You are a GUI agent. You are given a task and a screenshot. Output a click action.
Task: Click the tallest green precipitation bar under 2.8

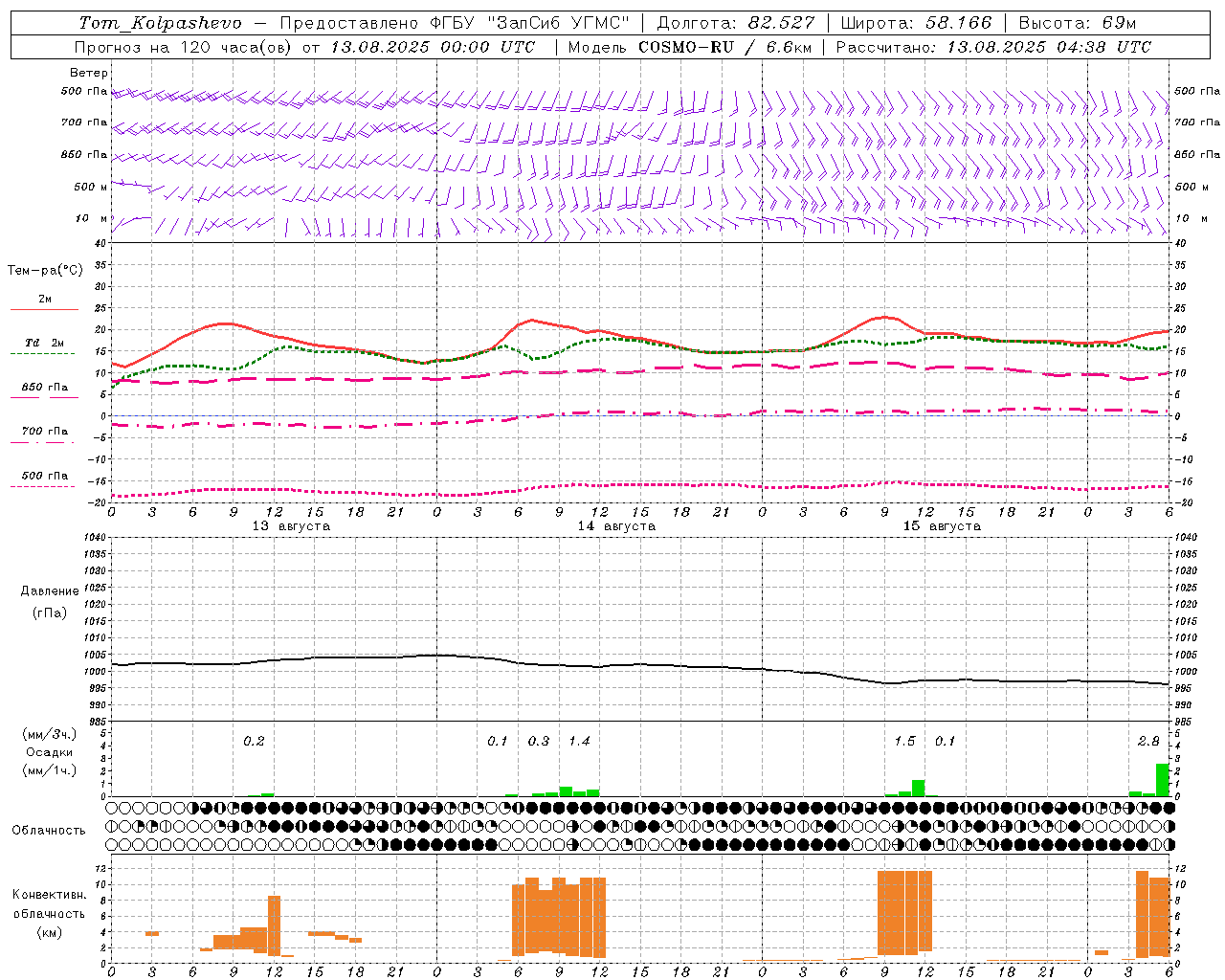[x=1163, y=779]
